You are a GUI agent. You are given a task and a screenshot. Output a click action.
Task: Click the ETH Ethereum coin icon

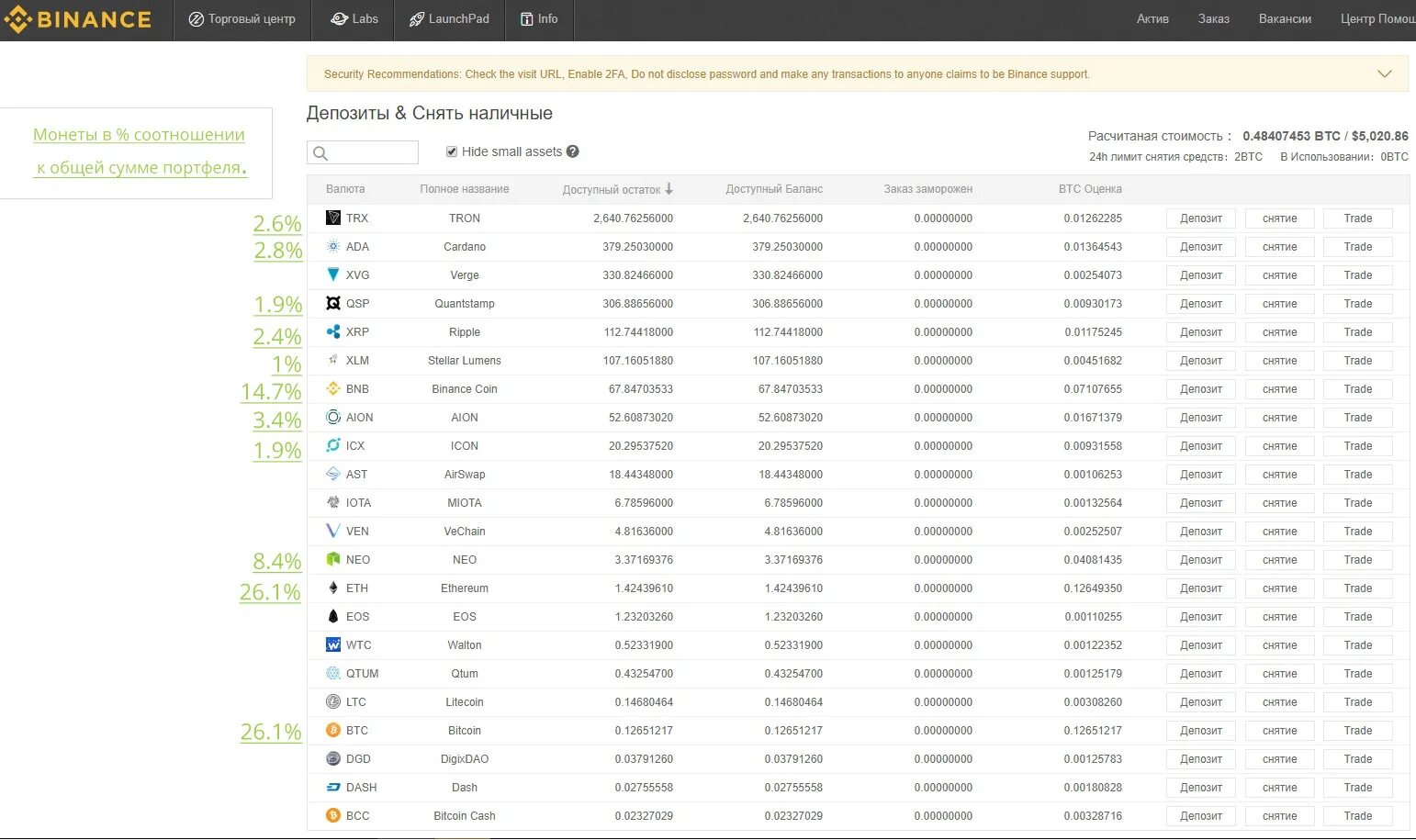[x=333, y=588]
